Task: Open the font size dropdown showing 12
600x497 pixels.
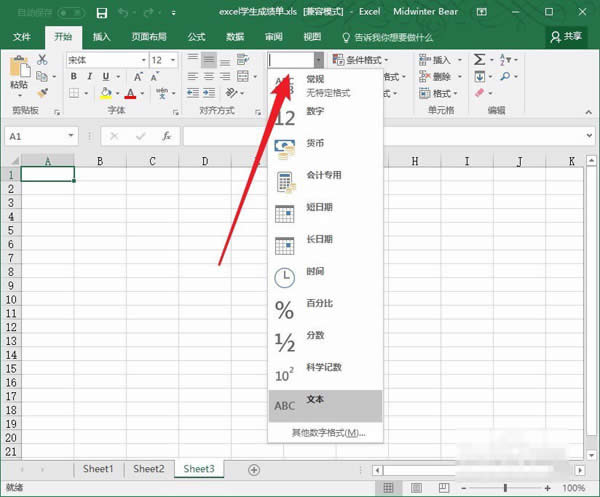Action: 172,60
